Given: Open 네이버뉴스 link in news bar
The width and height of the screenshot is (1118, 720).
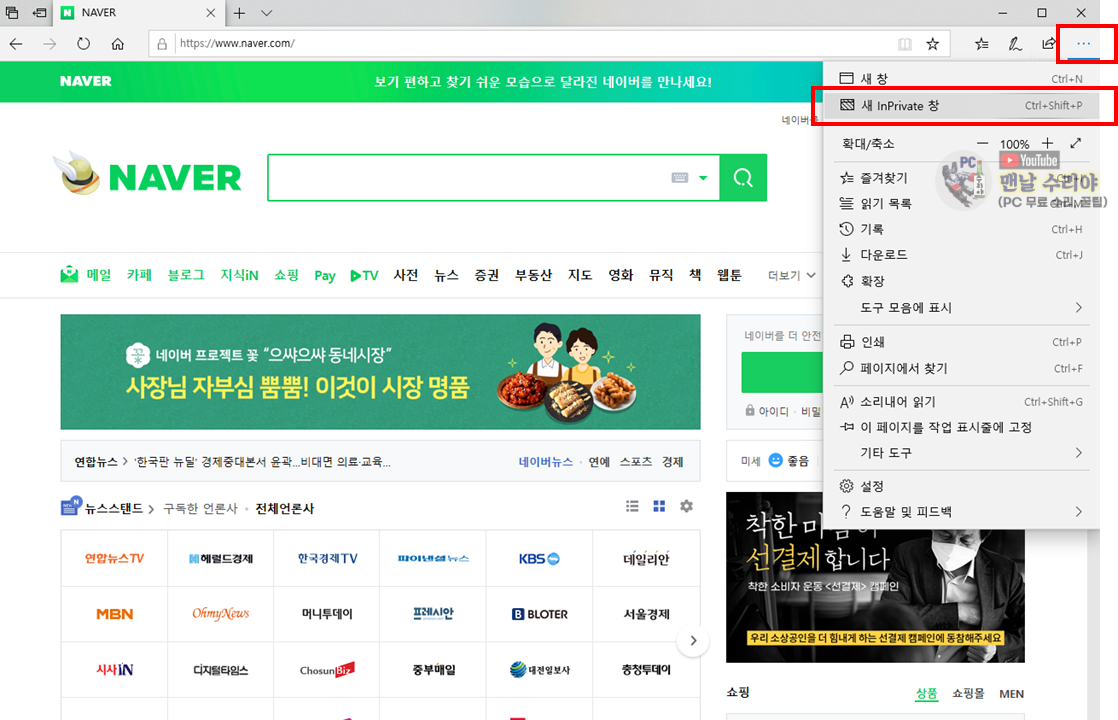Looking at the screenshot, I should coord(545,461).
